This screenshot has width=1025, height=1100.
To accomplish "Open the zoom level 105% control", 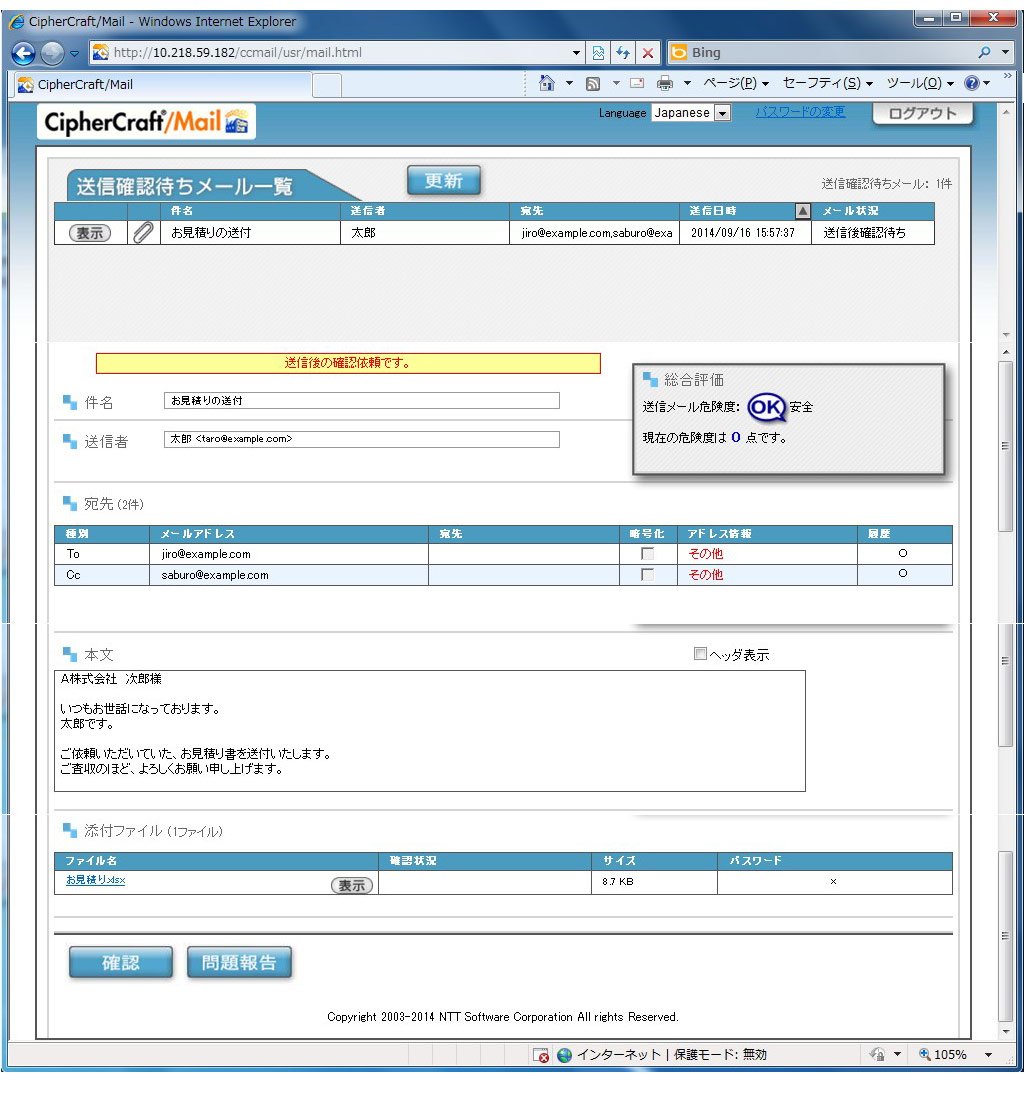I will (943, 1054).
